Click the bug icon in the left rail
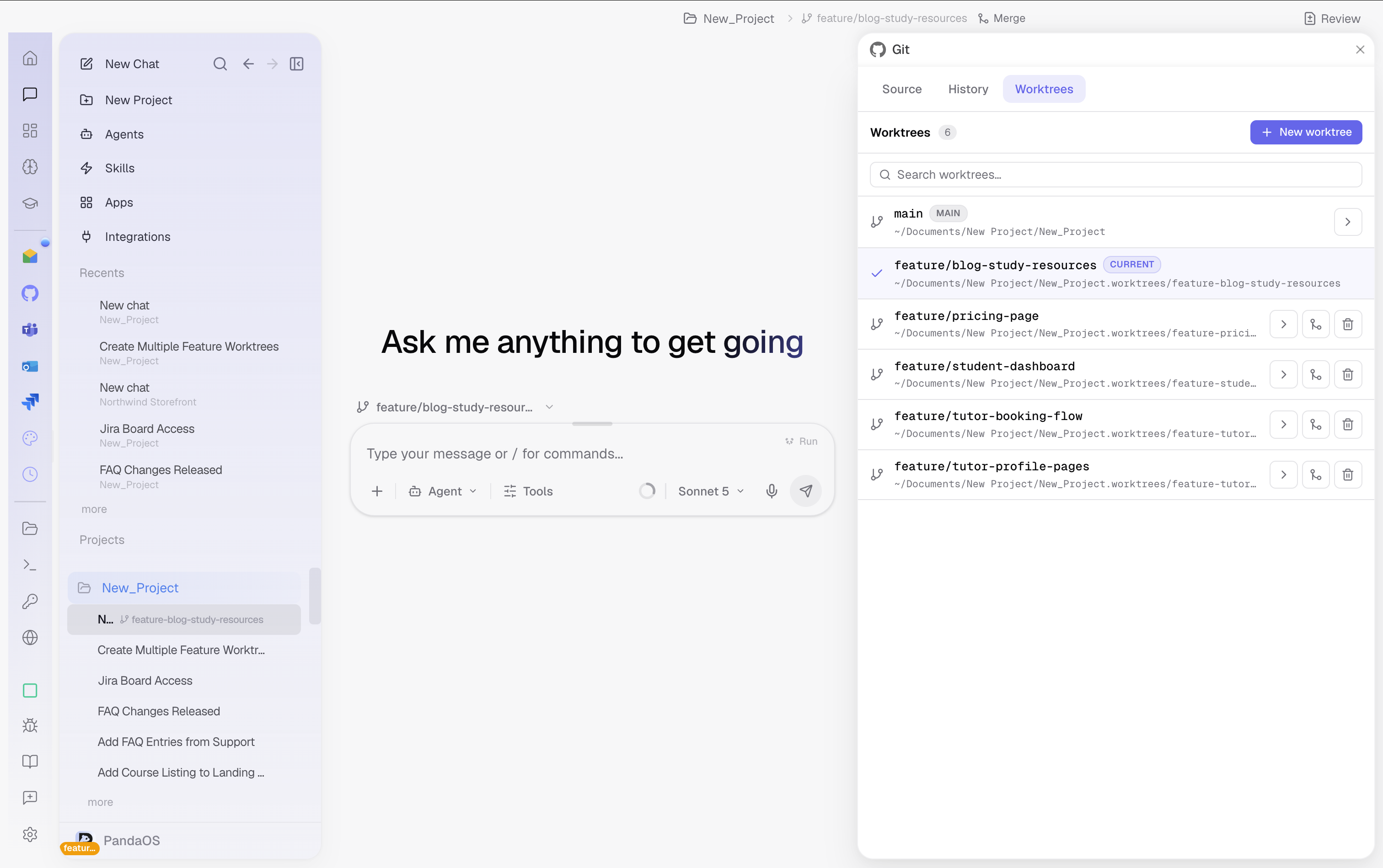 click(x=30, y=726)
